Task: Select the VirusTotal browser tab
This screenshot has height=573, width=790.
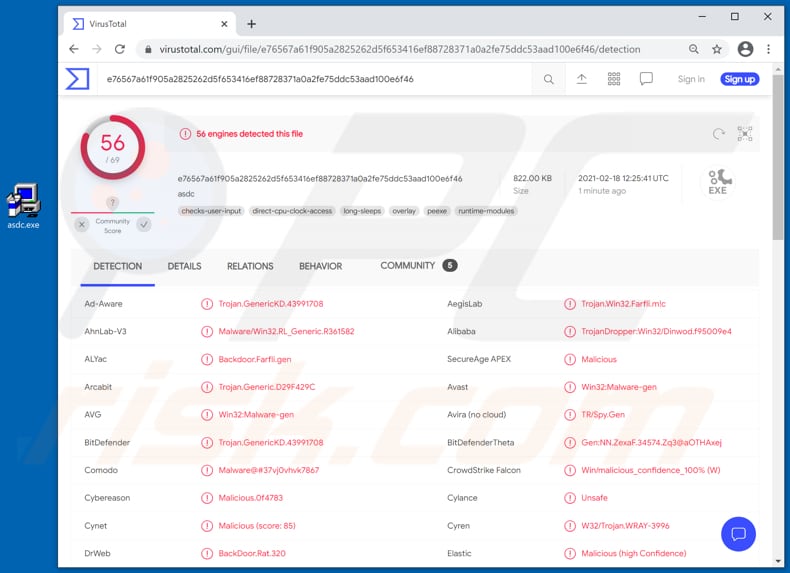Action: [x=150, y=24]
